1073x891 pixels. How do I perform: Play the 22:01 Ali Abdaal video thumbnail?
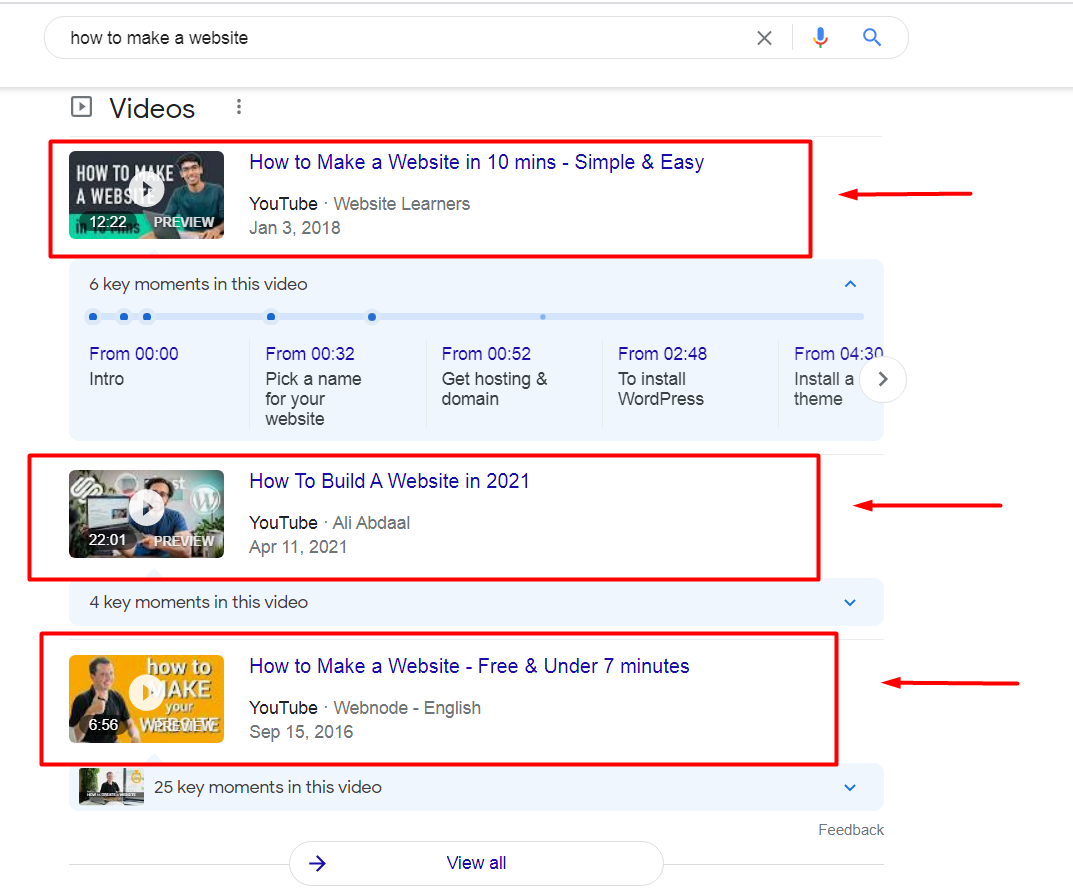(146, 514)
